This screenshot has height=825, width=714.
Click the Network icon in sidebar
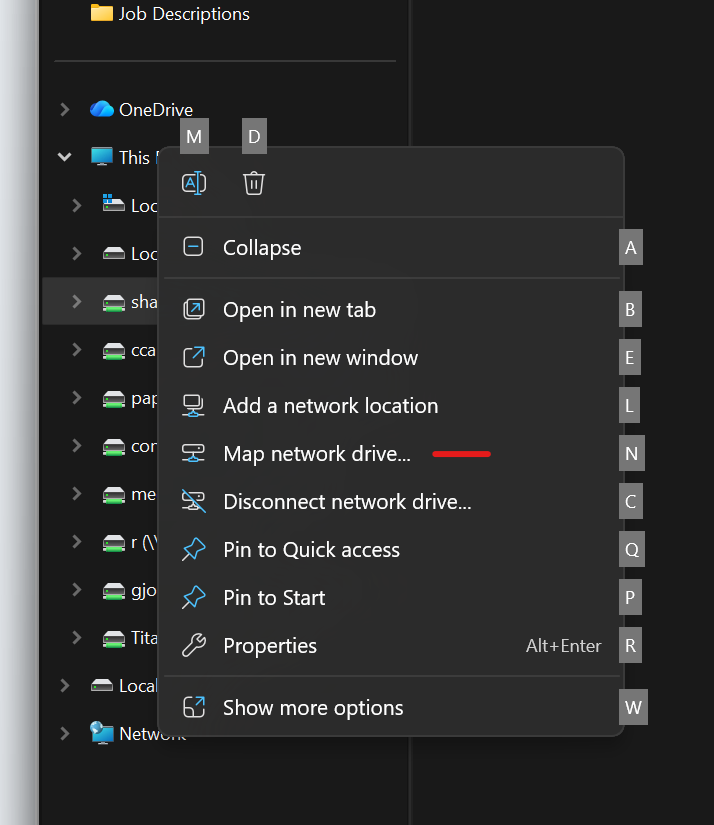[102, 733]
